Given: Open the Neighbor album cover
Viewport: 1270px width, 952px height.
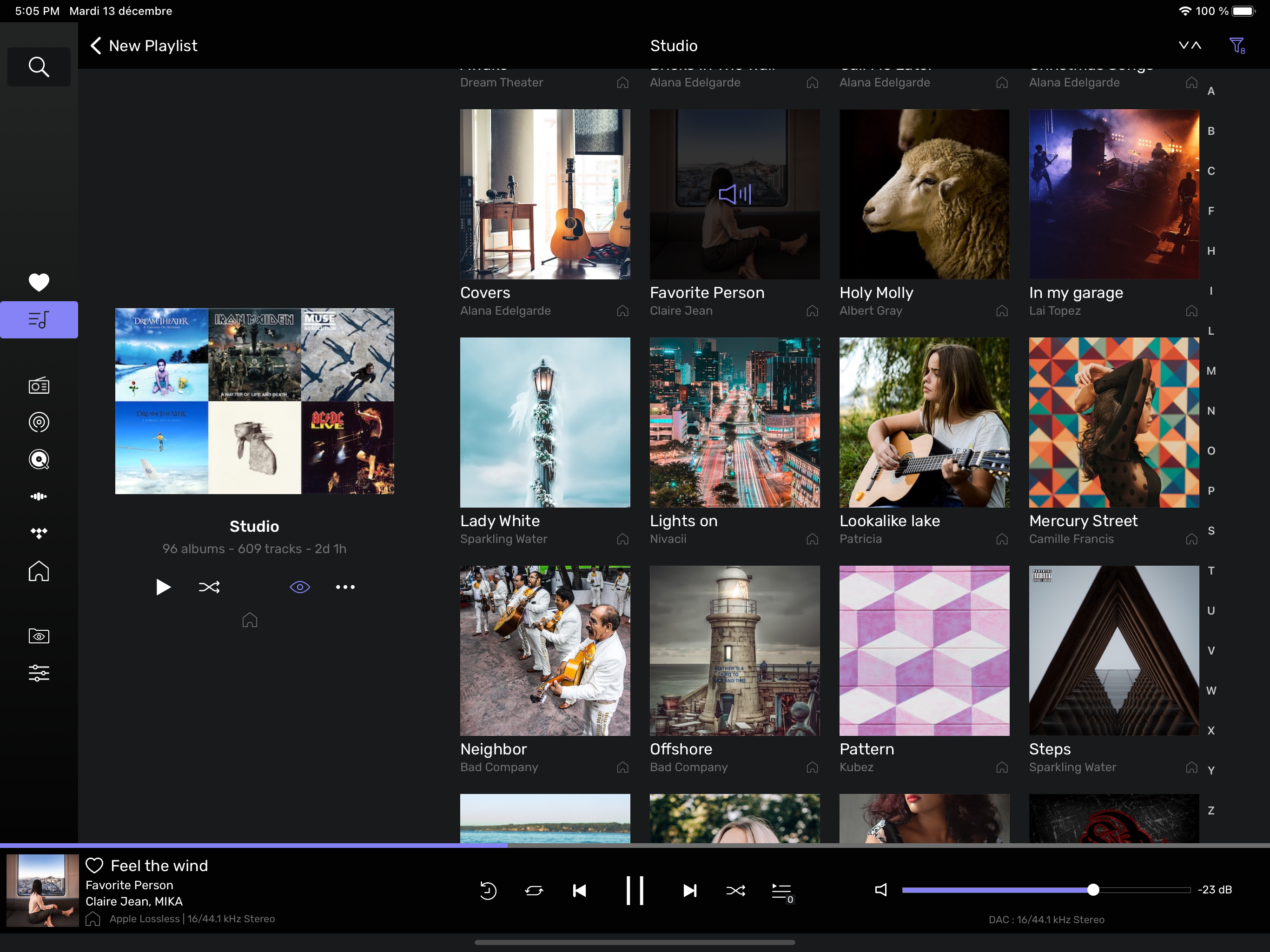Looking at the screenshot, I should (545, 651).
